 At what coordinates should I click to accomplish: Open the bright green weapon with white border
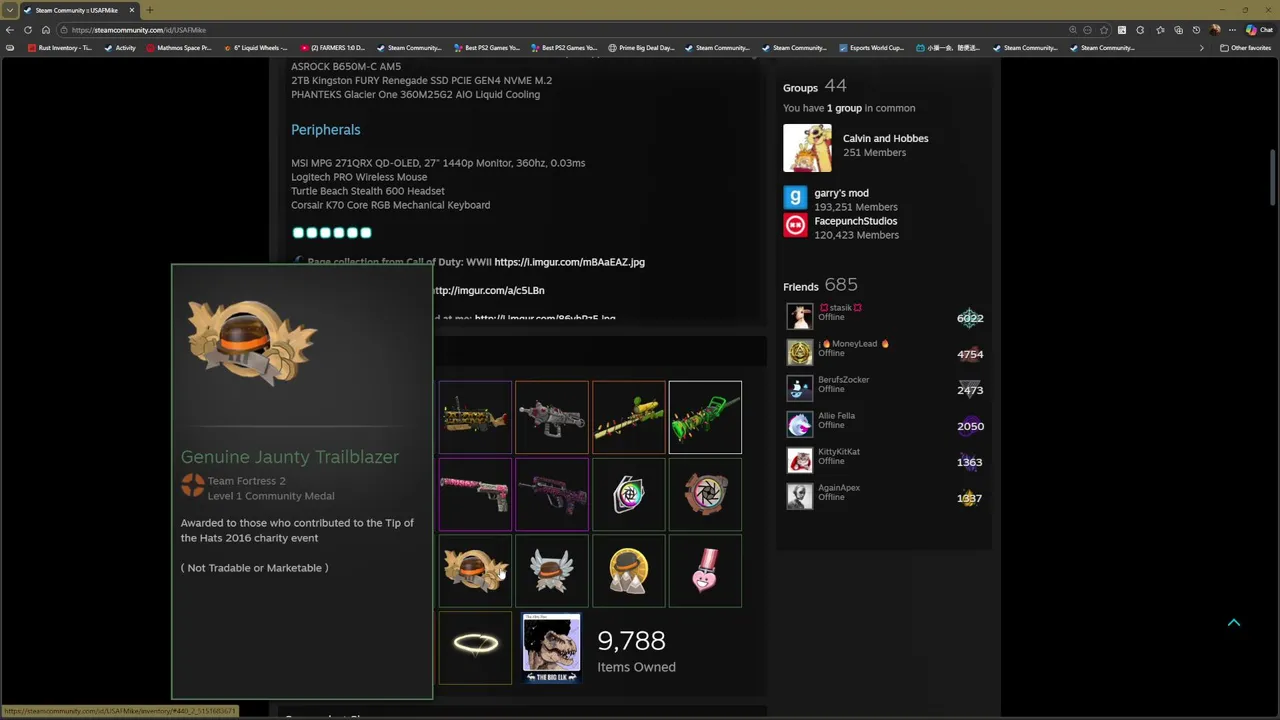click(705, 417)
